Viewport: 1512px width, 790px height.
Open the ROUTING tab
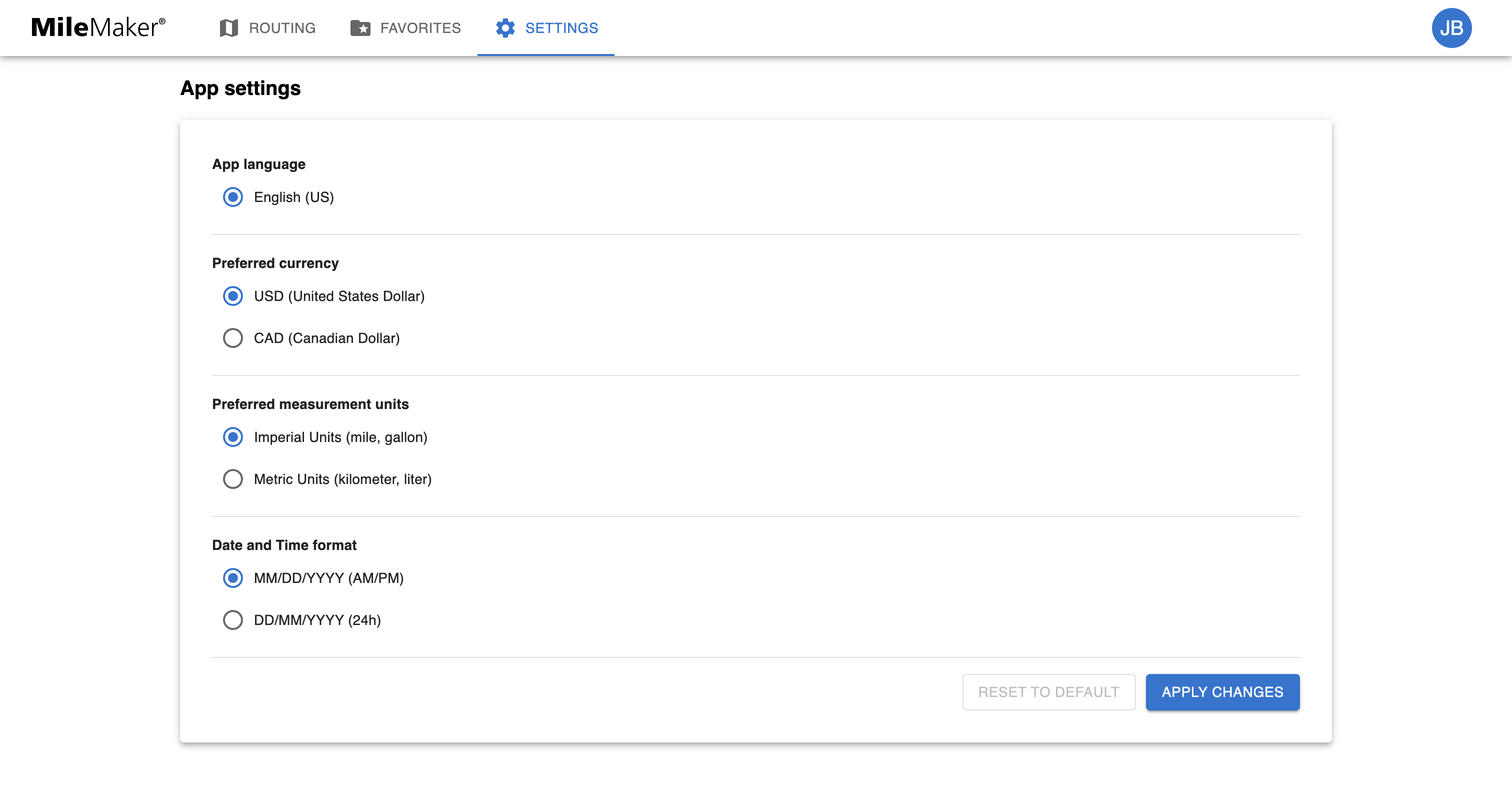(x=267, y=27)
